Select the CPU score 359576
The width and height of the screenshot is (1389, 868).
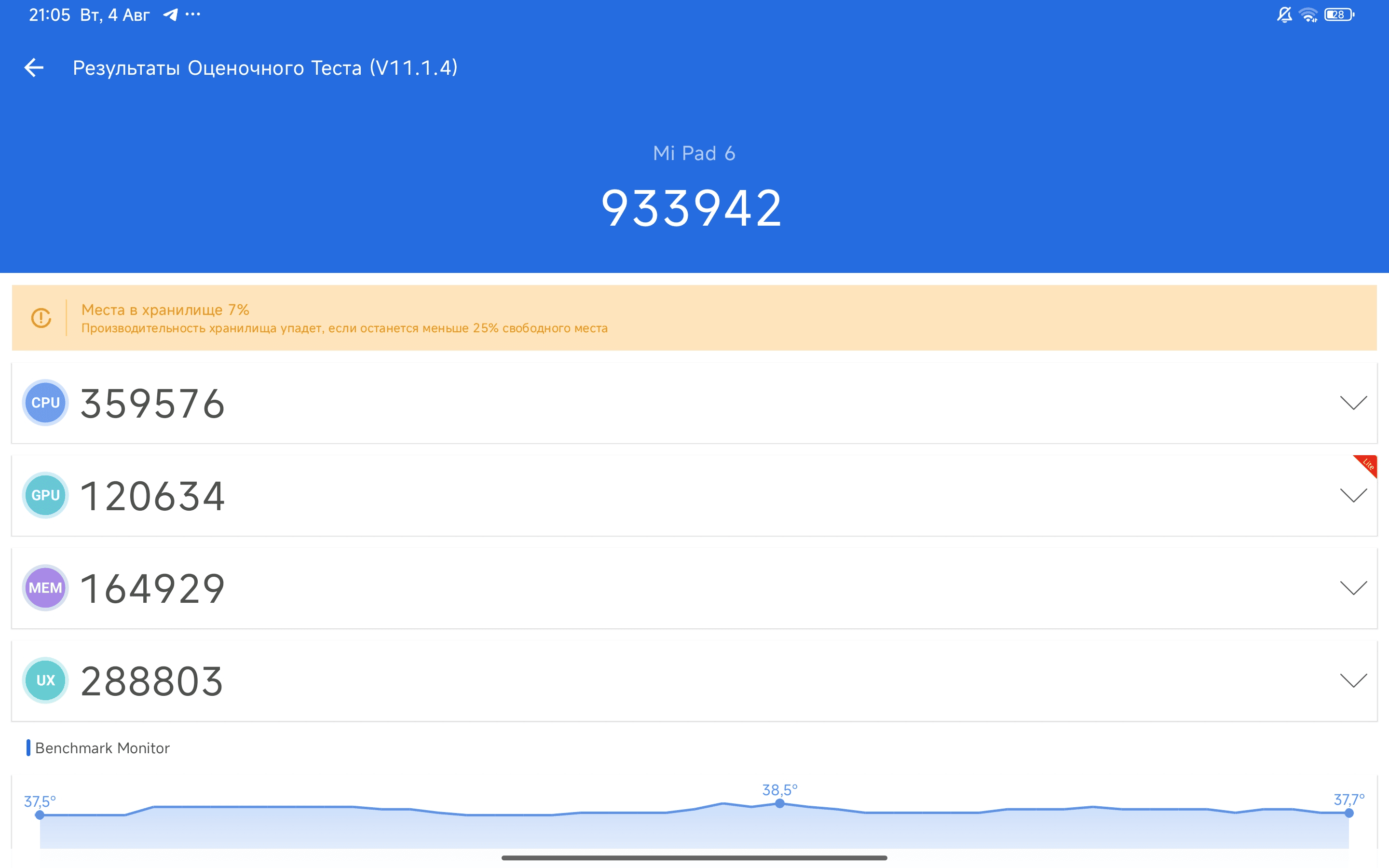[x=152, y=404]
